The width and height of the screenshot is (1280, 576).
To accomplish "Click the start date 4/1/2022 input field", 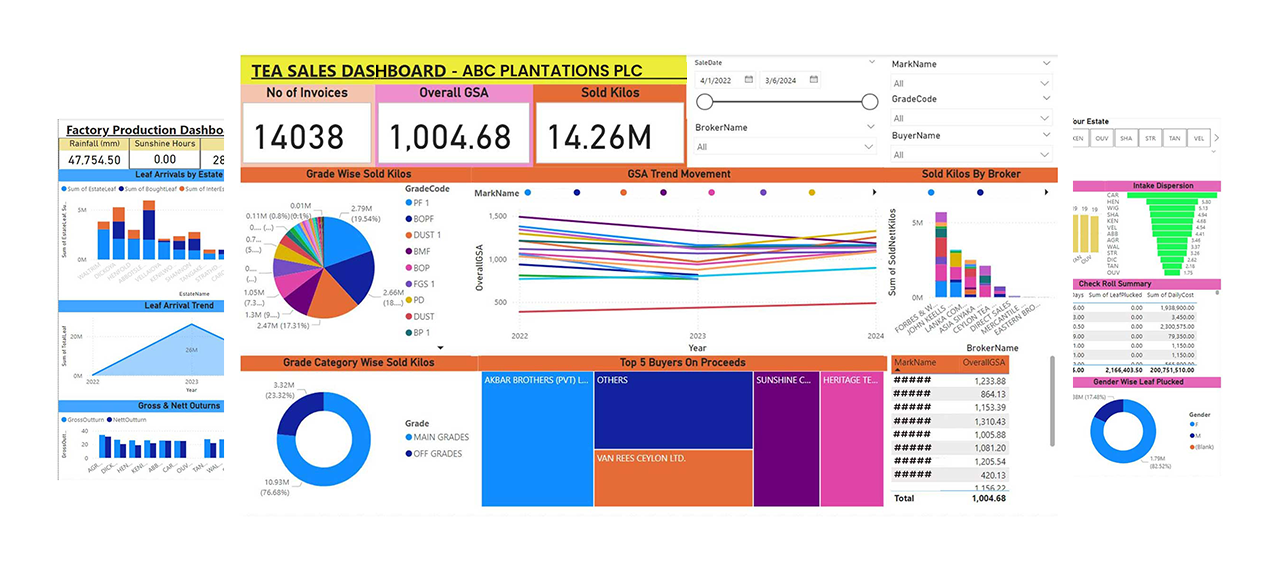I will (x=720, y=80).
